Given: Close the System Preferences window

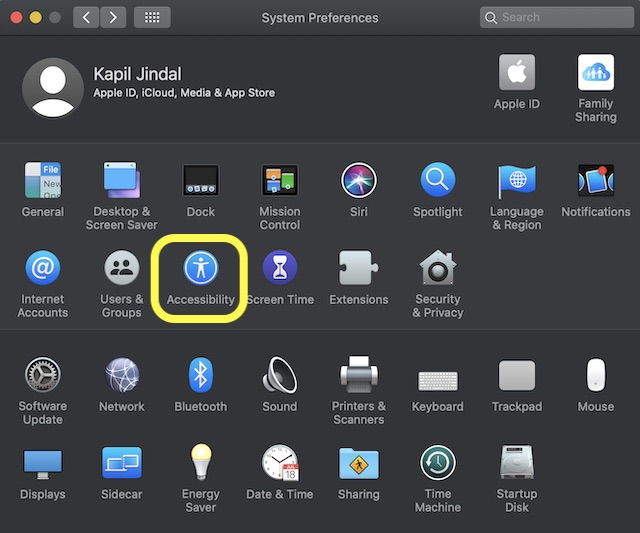Looking at the screenshot, I should pos(16,18).
